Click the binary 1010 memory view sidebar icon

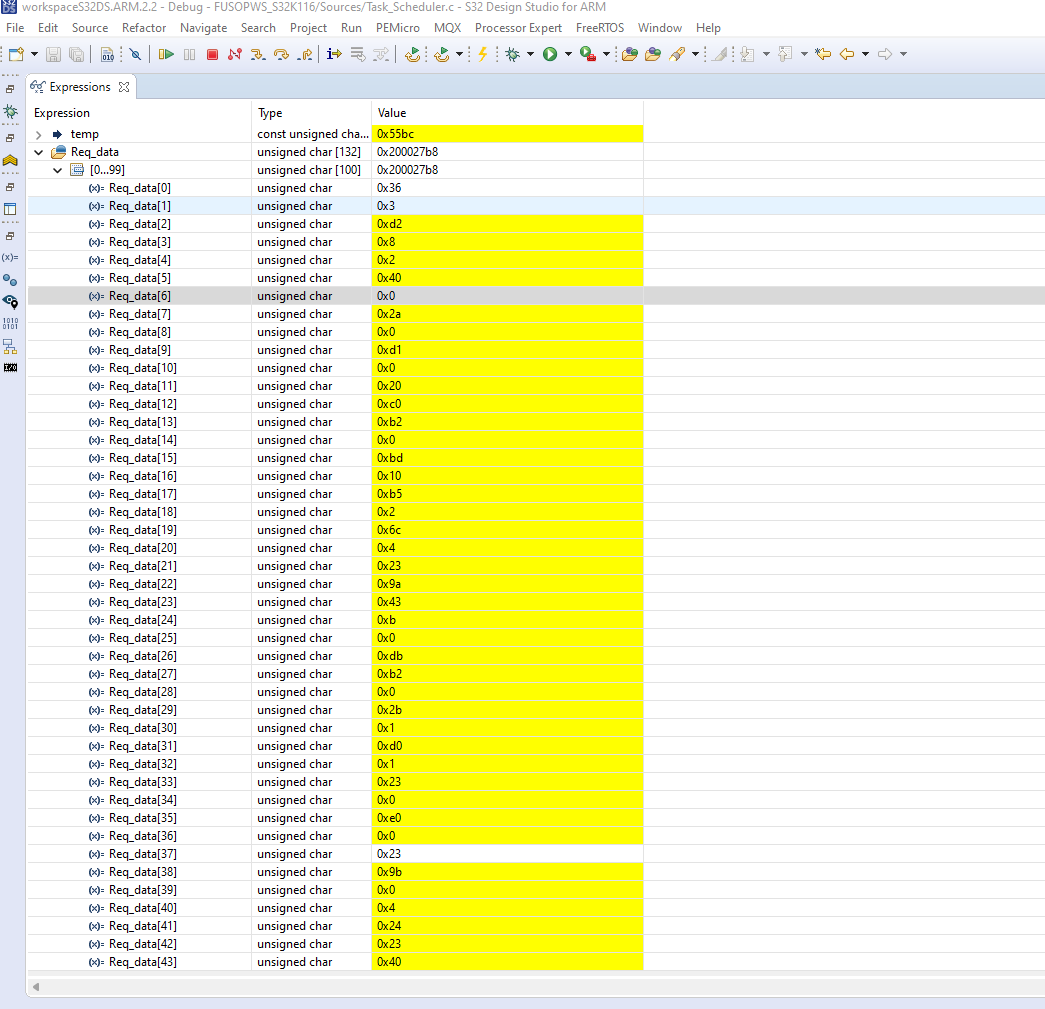click(10, 323)
